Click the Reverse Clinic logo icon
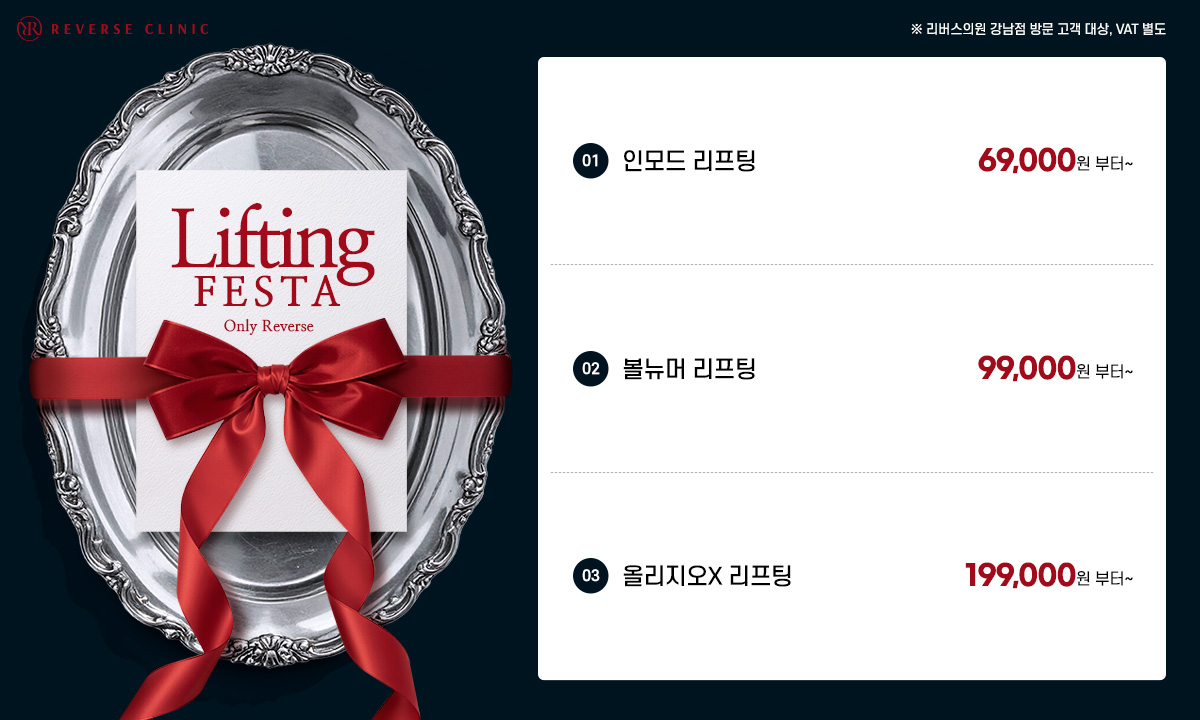The height and width of the screenshot is (720, 1200). [x=29, y=29]
